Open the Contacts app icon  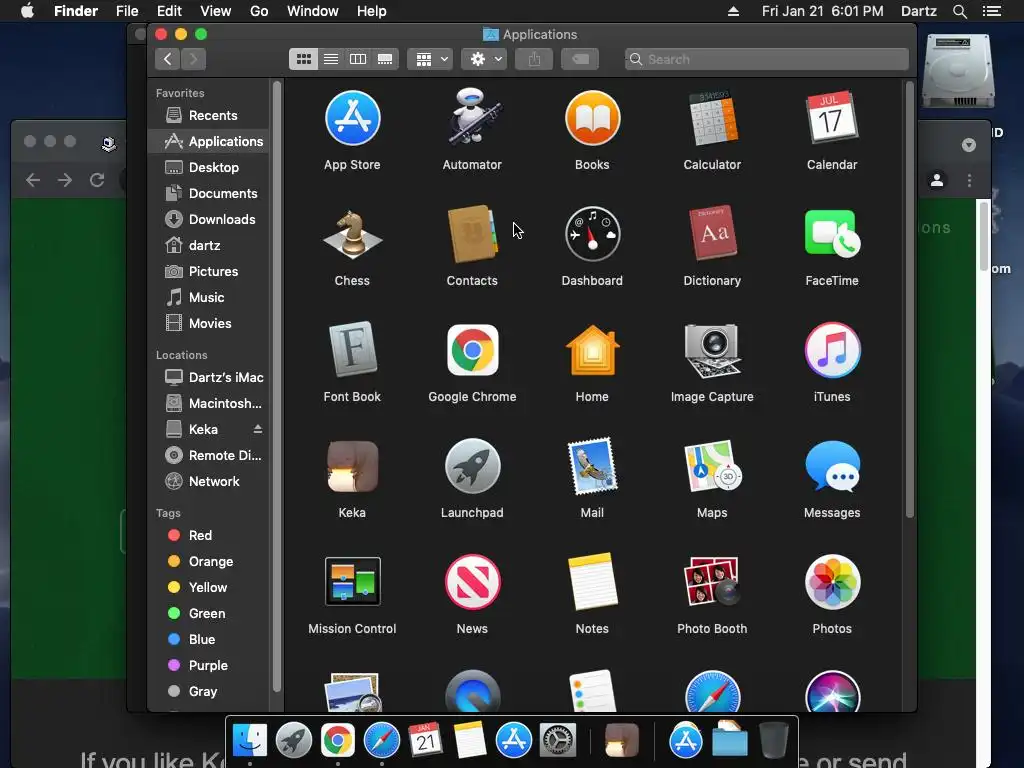point(472,234)
